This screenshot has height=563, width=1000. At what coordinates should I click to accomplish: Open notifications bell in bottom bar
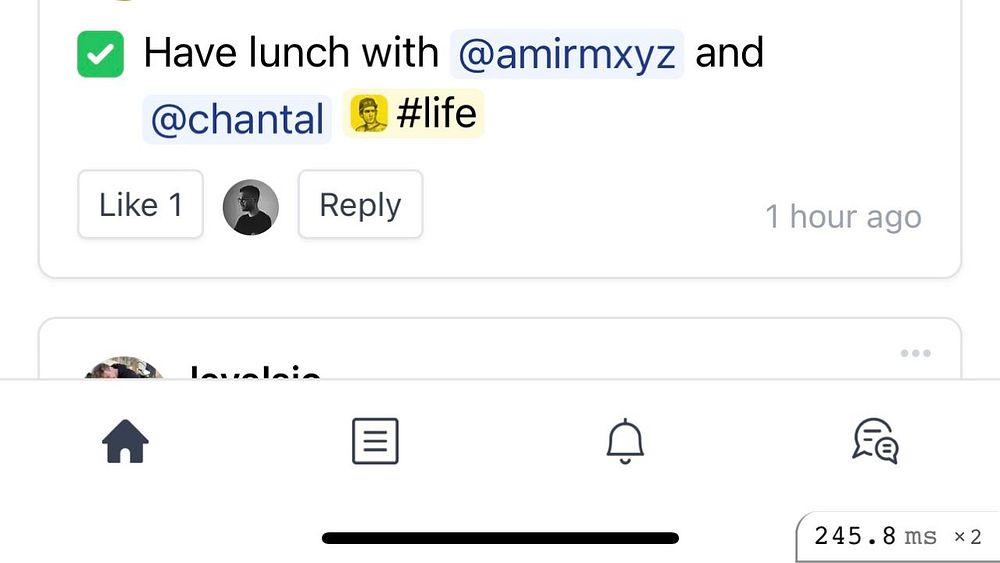pyautogui.click(x=626, y=441)
